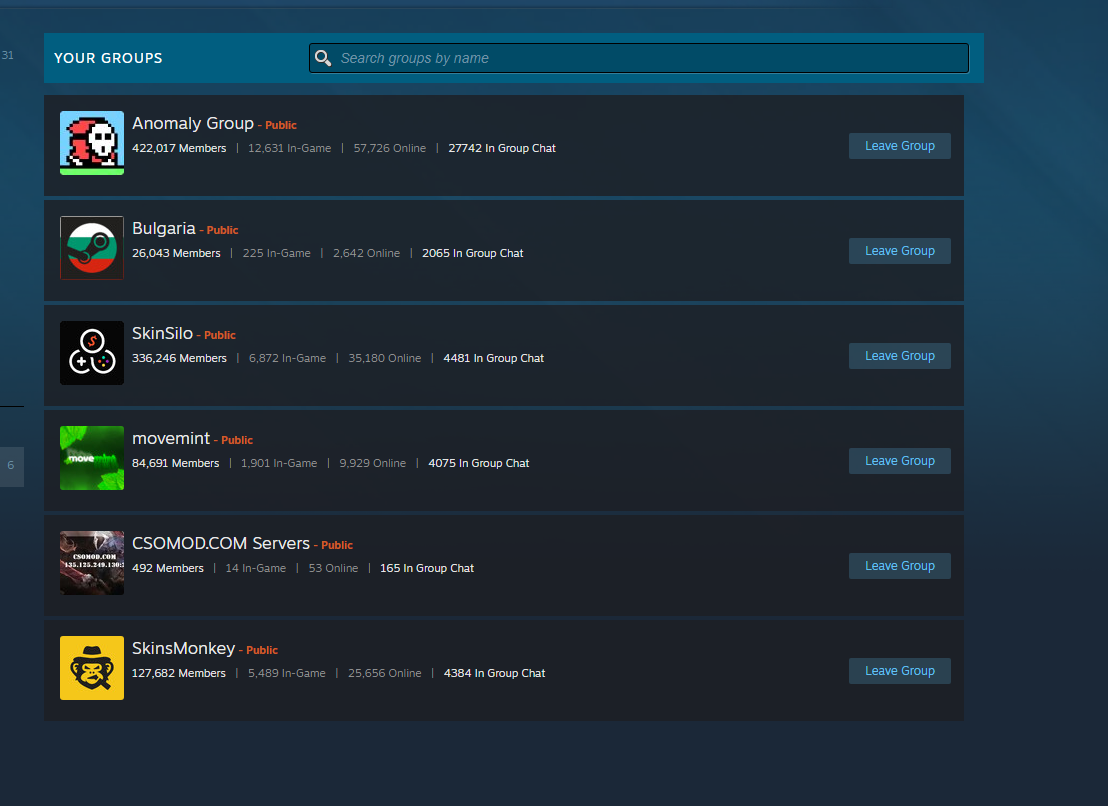
Task: Click the SkinsMonkey yellow monkey avatar
Action: (x=92, y=668)
